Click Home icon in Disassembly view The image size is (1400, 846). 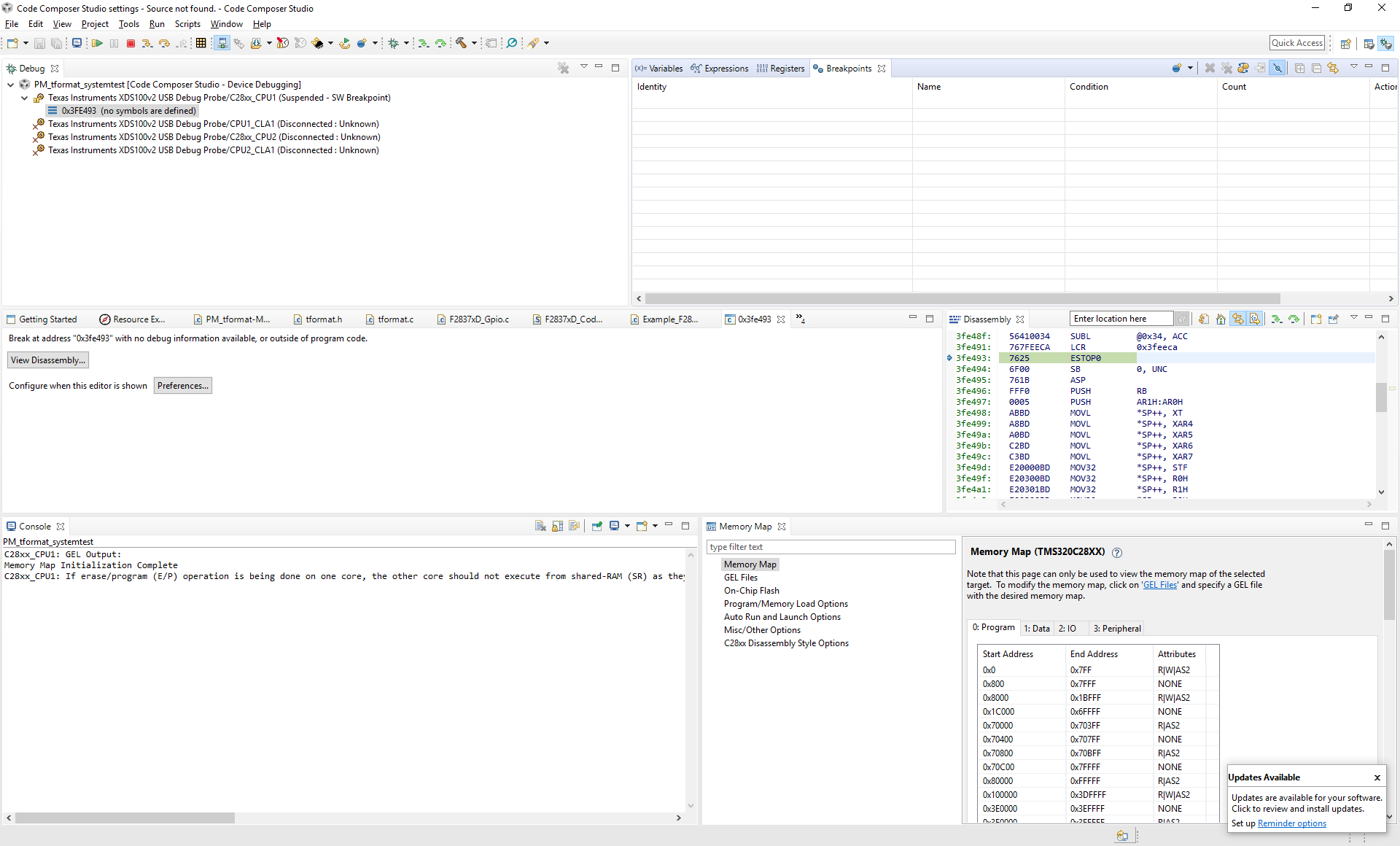click(1221, 319)
